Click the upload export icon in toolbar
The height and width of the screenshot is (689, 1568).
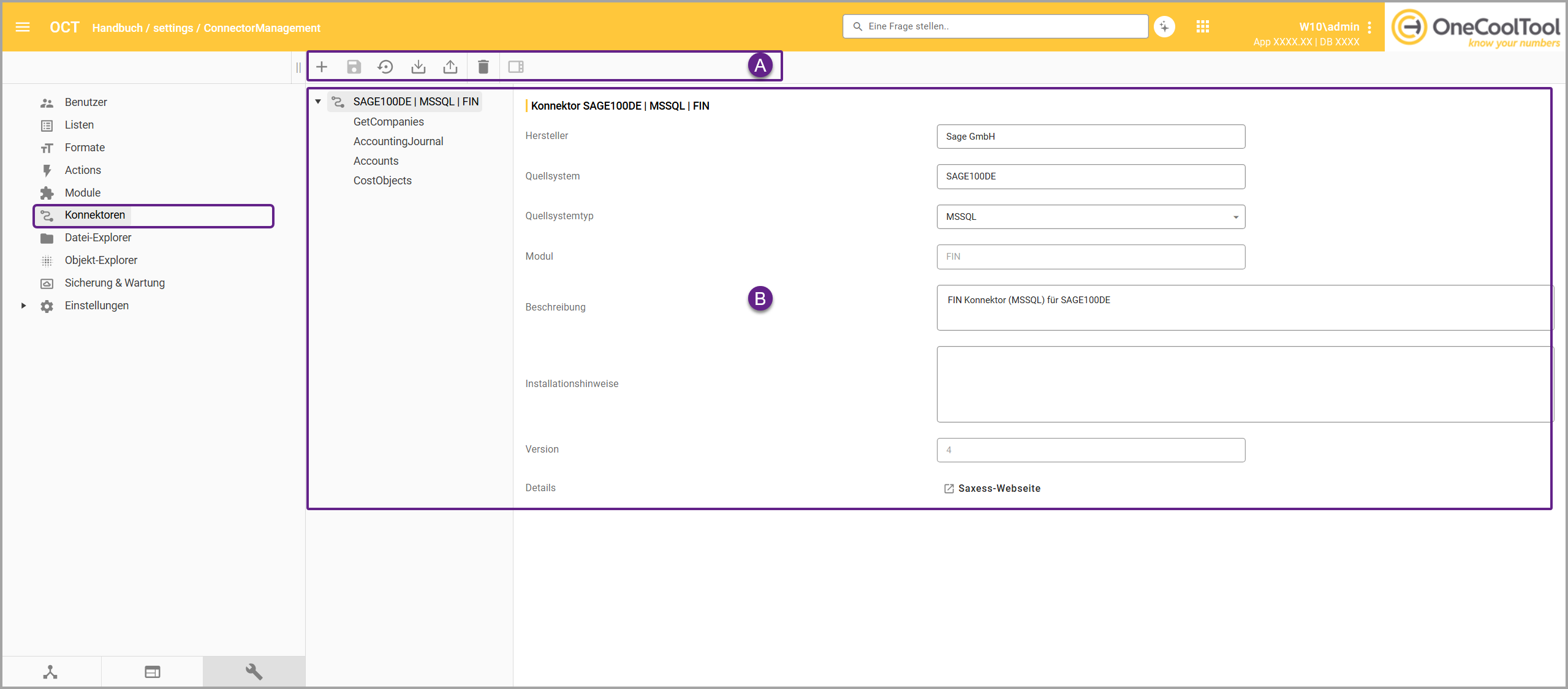450,67
